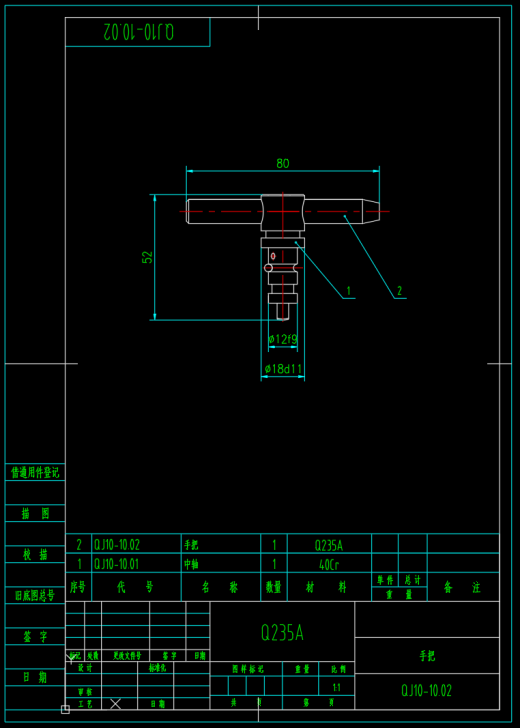This screenshot has width=520, height=728.
Task: Click the 更改文件号 label in revision block
Action: point(127,656)
